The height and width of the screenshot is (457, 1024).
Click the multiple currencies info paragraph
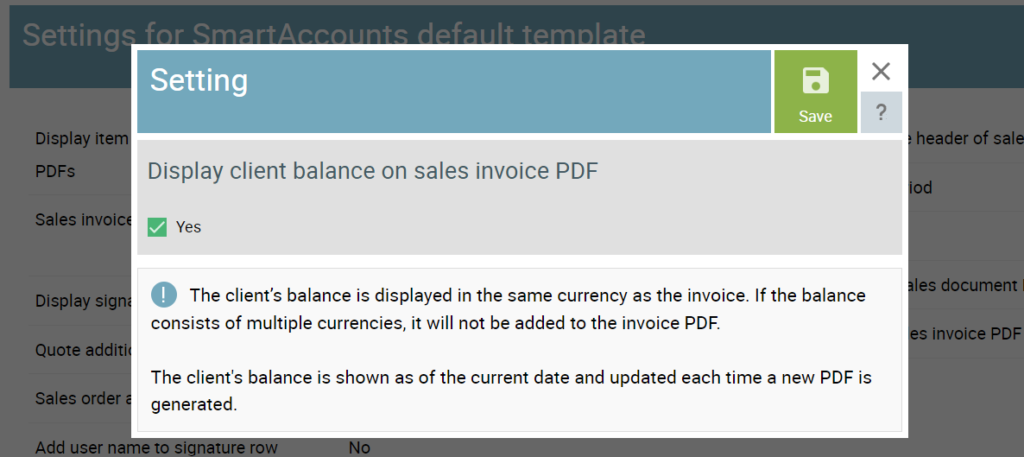coord(509,309)
